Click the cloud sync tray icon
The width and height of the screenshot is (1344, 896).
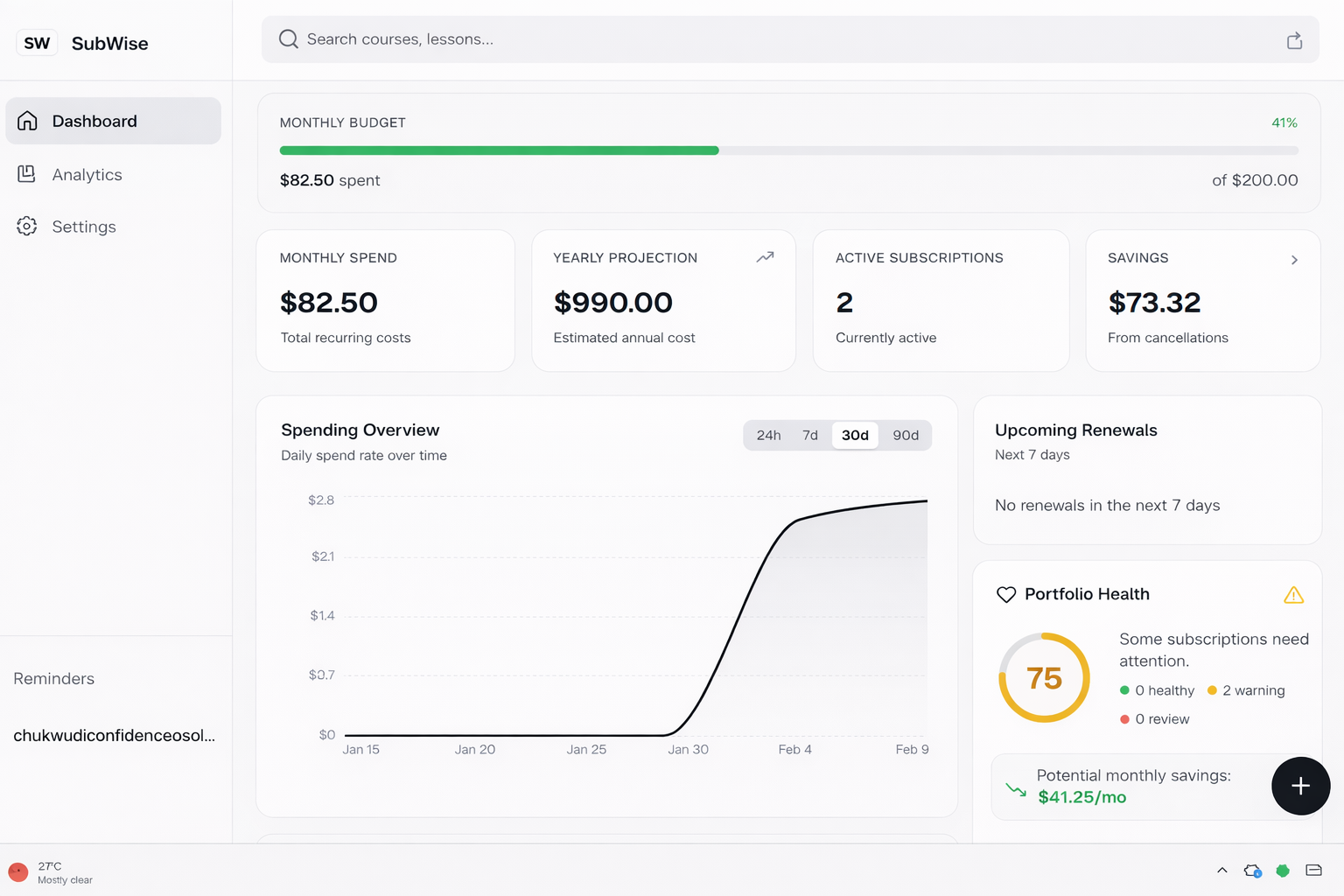click(1252, 871)
